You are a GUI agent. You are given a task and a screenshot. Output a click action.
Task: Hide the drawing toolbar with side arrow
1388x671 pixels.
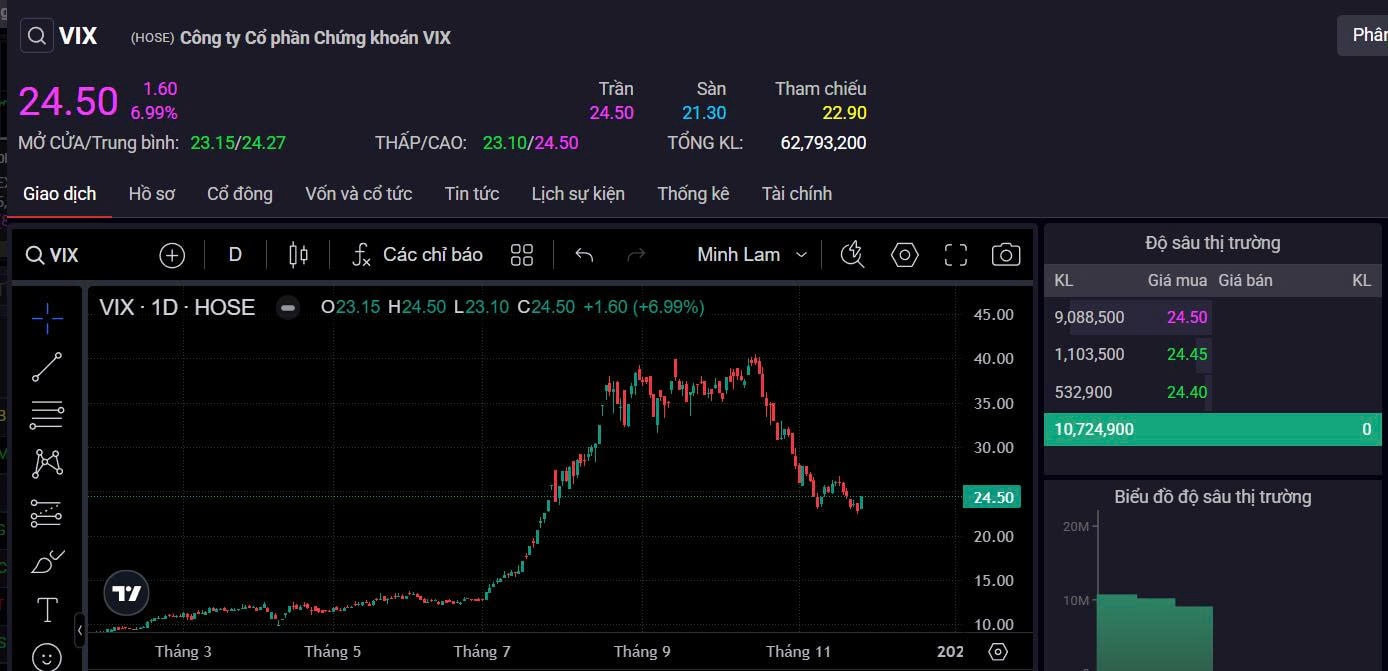click(x=80, y=630)
